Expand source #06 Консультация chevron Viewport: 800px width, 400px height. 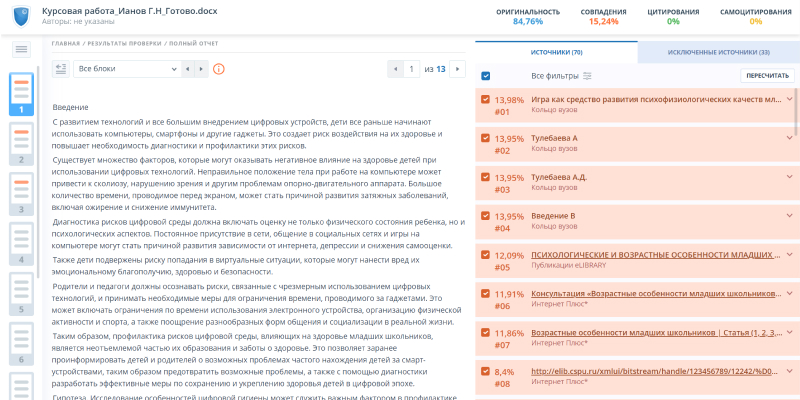[789, 293]
